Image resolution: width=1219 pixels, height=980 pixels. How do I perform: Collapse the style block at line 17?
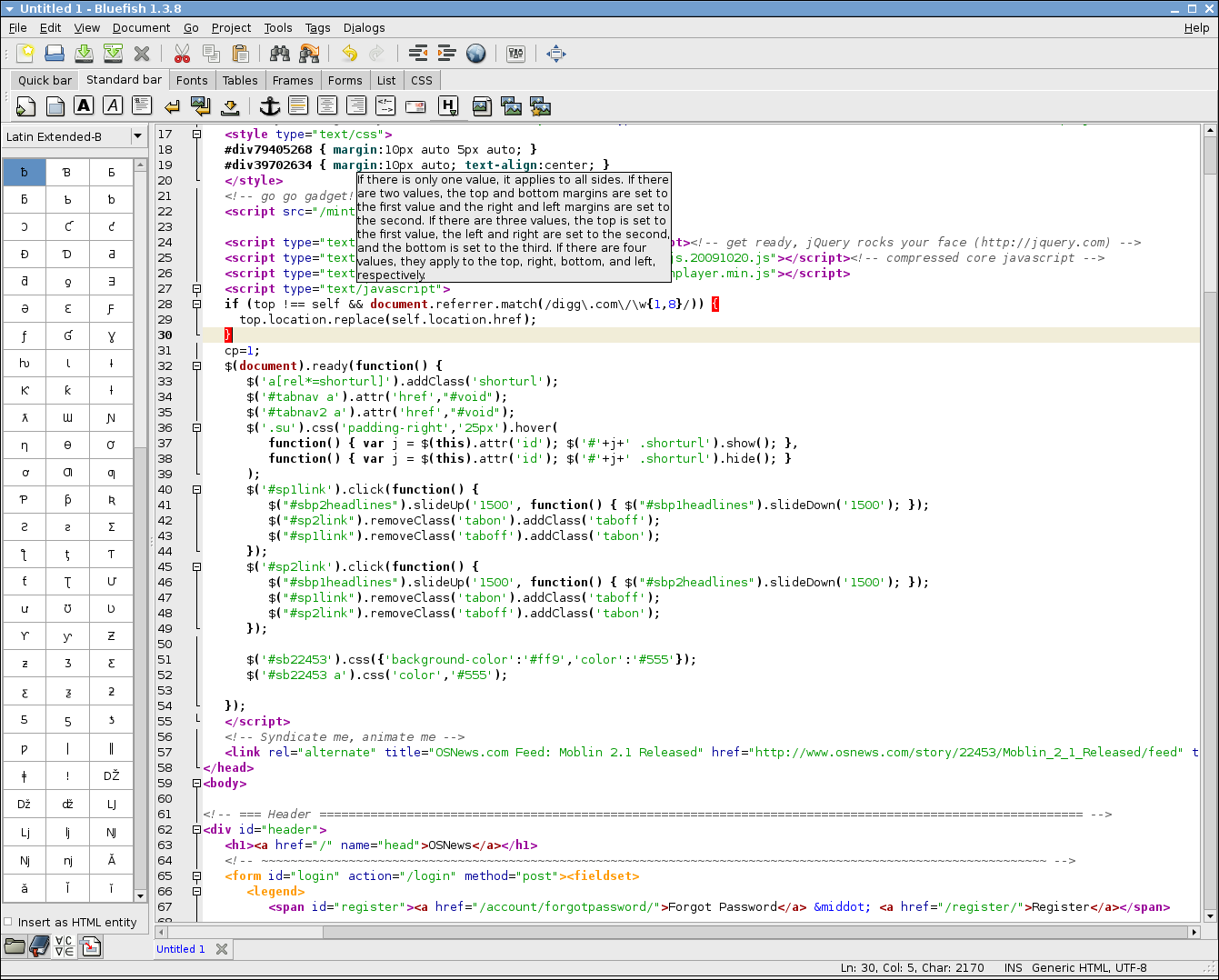[196, 135]
